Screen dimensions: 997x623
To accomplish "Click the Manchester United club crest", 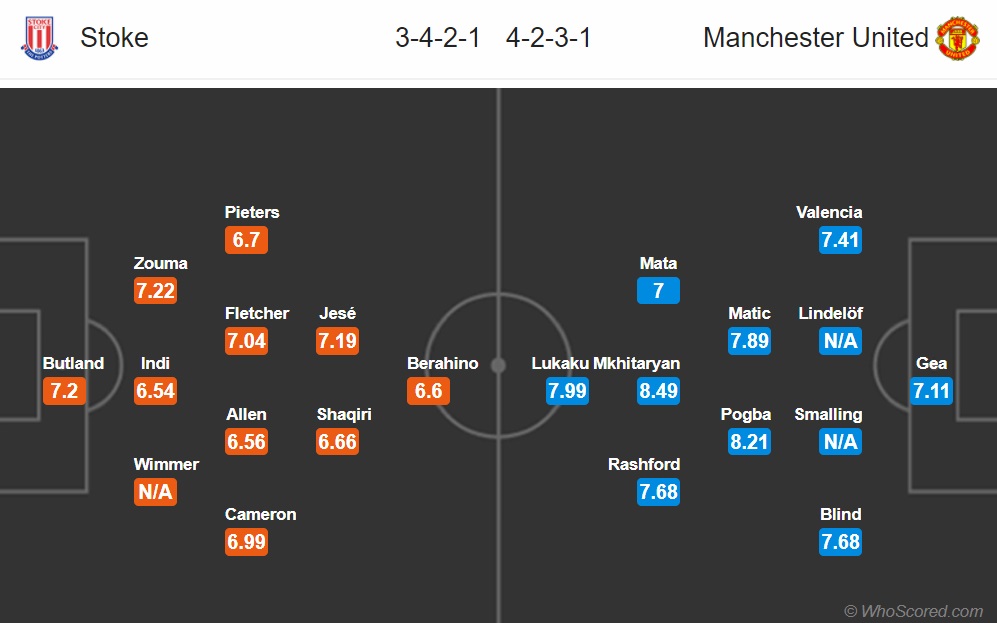I will [958, 38].
